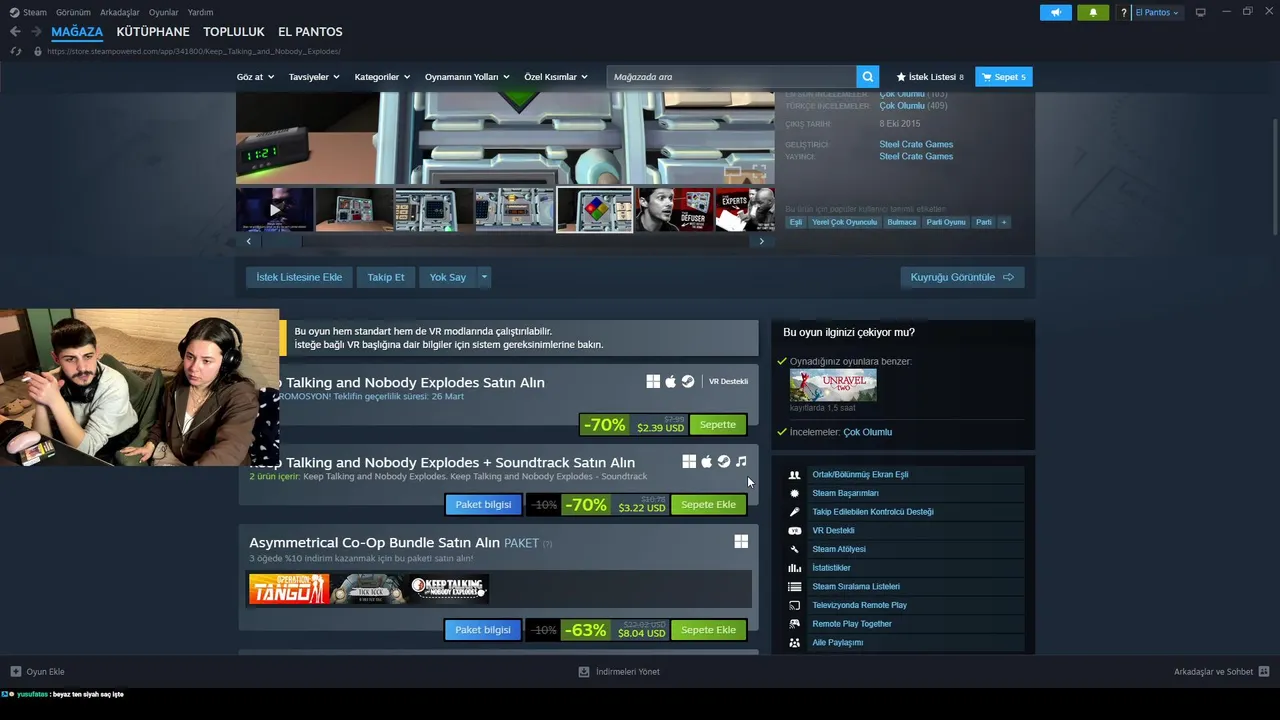Select the colored-squares module screenshot thumbnail

pos(594,210)
